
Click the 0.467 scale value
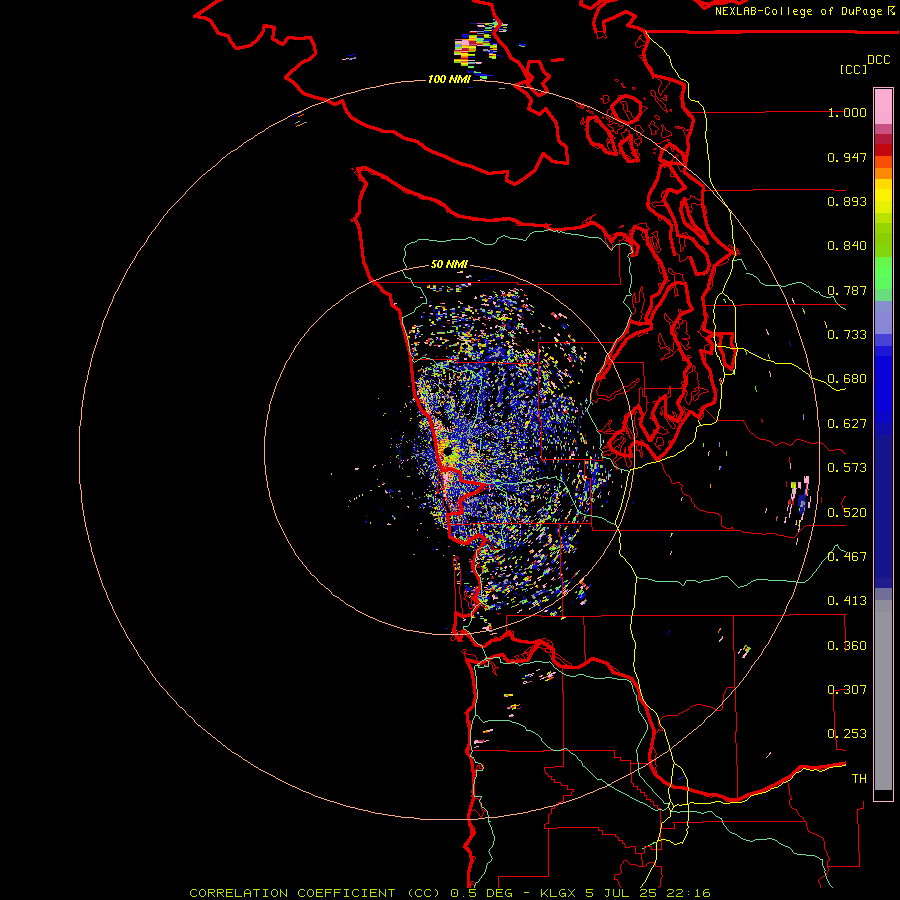click(x=847, y=557)
